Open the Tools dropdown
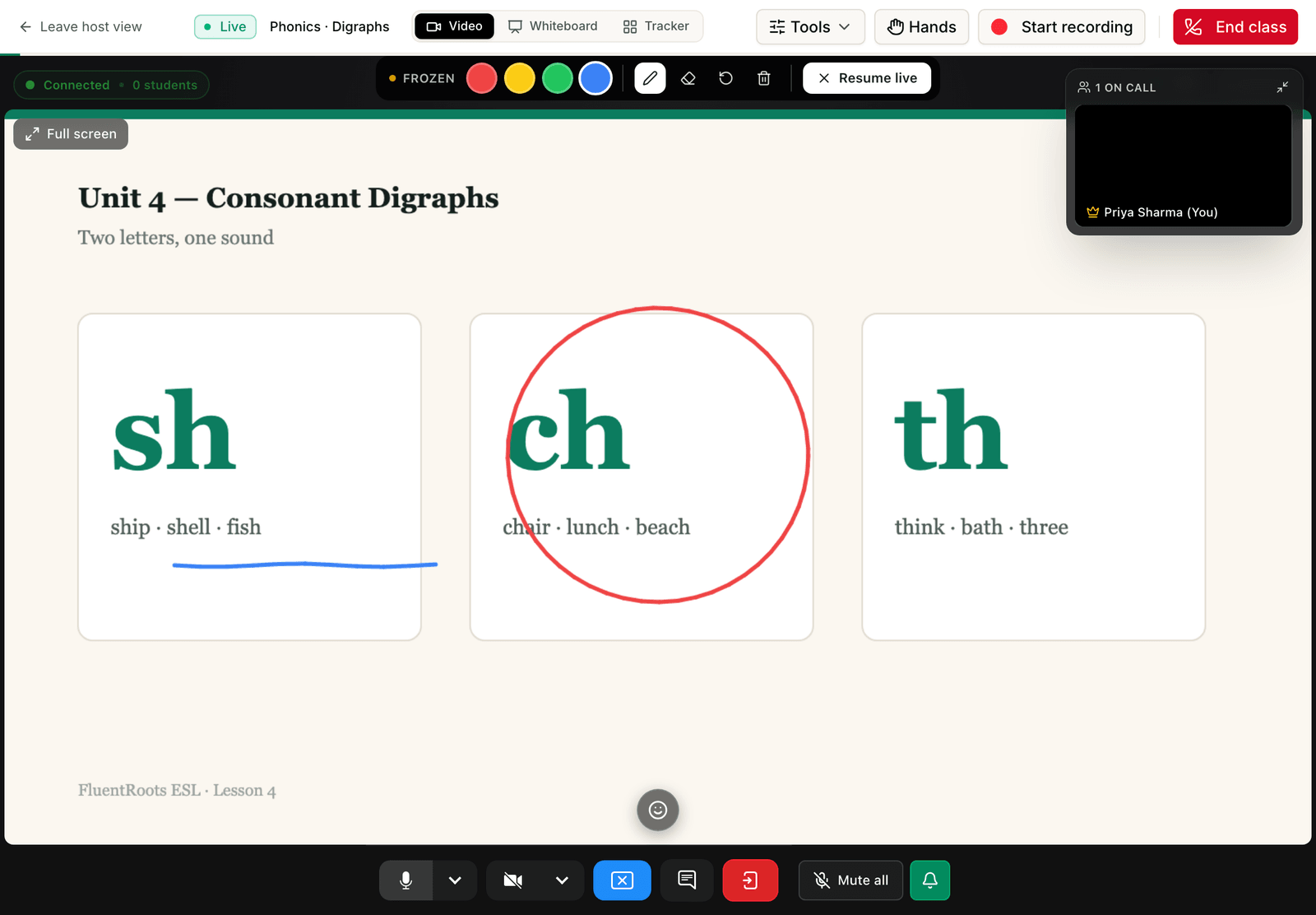The width and height of the screenshot is (1316, 915). click(810, 27)
